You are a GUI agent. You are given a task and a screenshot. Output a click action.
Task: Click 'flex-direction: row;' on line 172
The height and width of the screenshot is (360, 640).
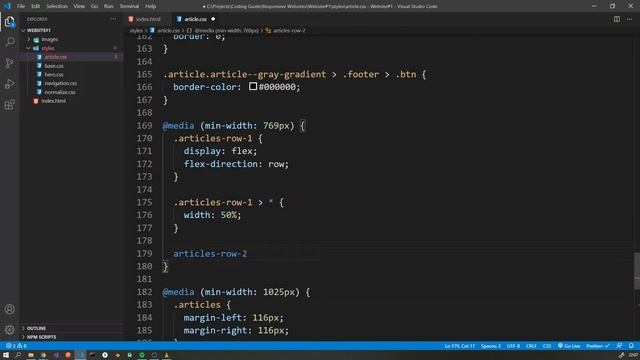(x=236, y=164)
